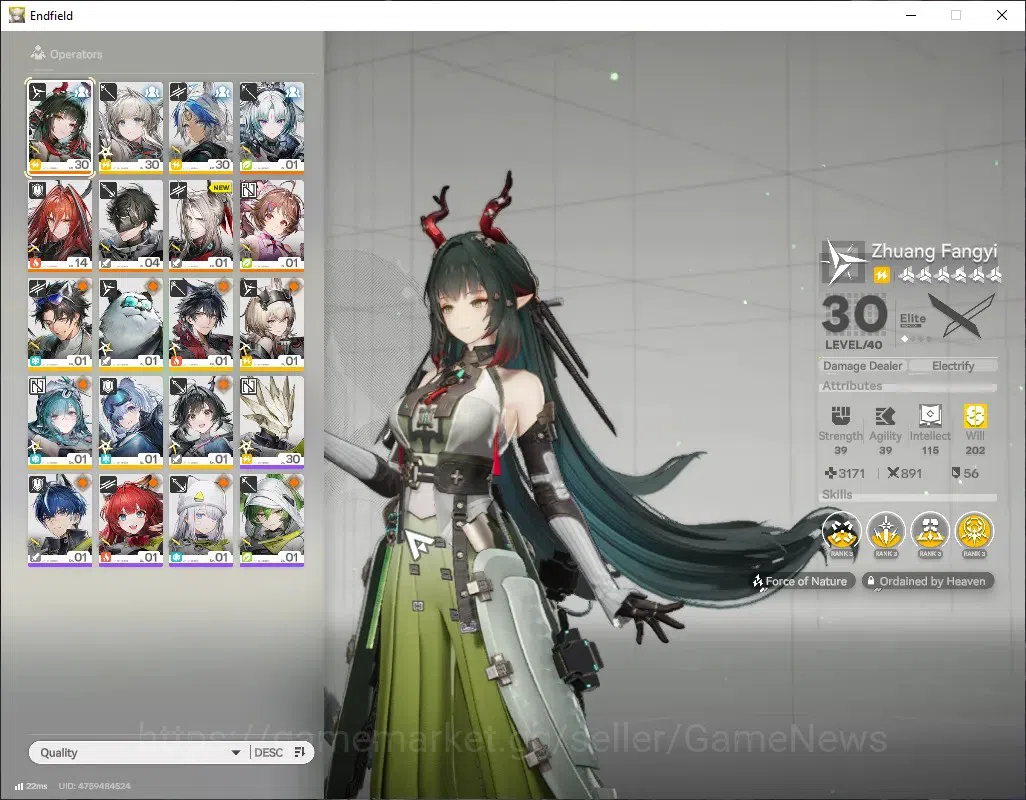
Task: Click the Endfield app icon in title bar
Action: click(x=17, y=14)
